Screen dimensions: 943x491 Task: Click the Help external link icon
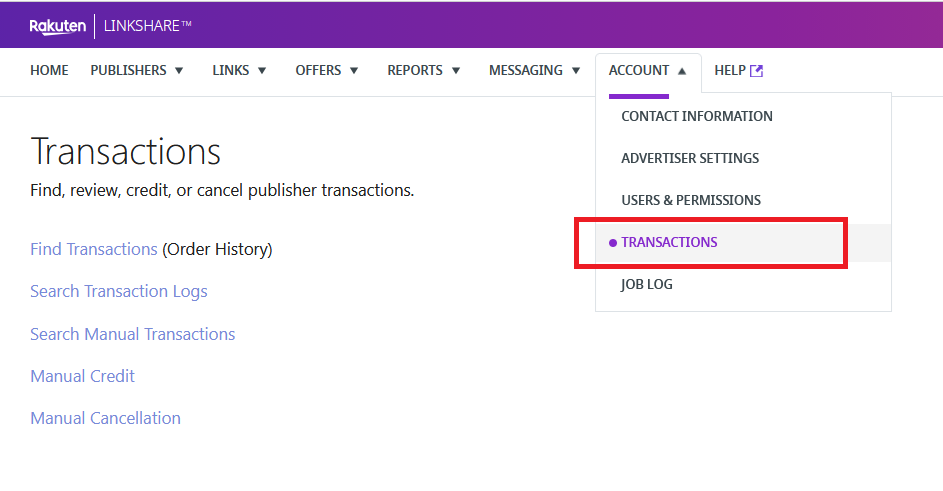tap(757, 71)
